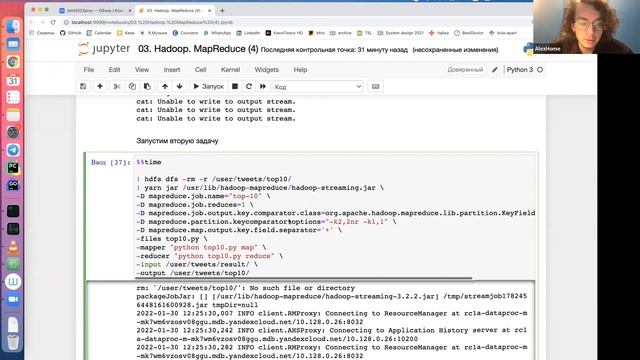Click the code cell horizontal scrollbar

[x=304, y=278]
